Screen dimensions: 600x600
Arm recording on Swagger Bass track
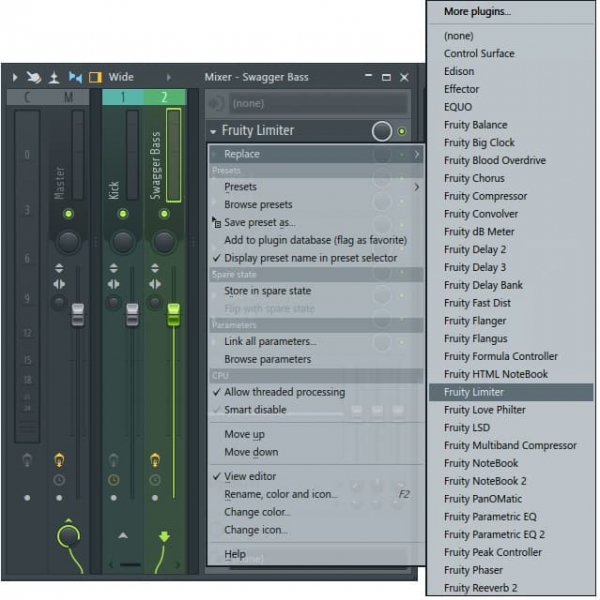[155, 460]
